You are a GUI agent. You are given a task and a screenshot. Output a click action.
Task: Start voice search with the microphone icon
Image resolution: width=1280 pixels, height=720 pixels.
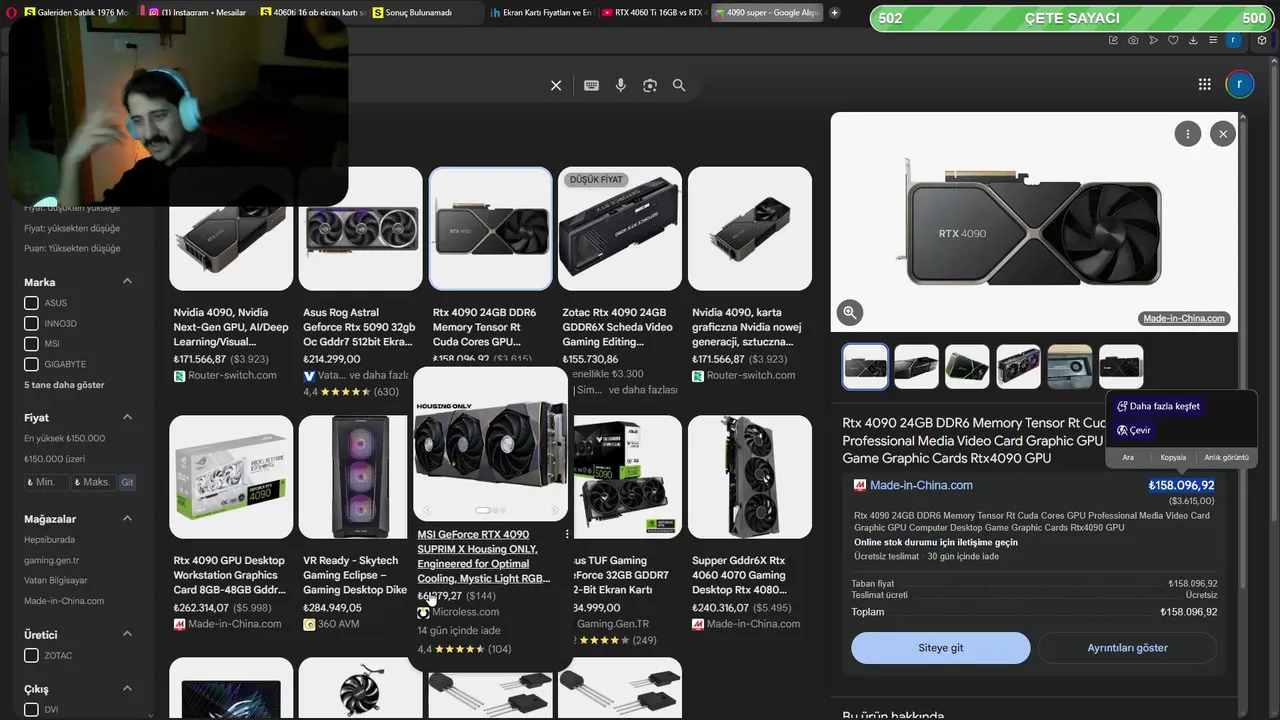coord(621,86)
